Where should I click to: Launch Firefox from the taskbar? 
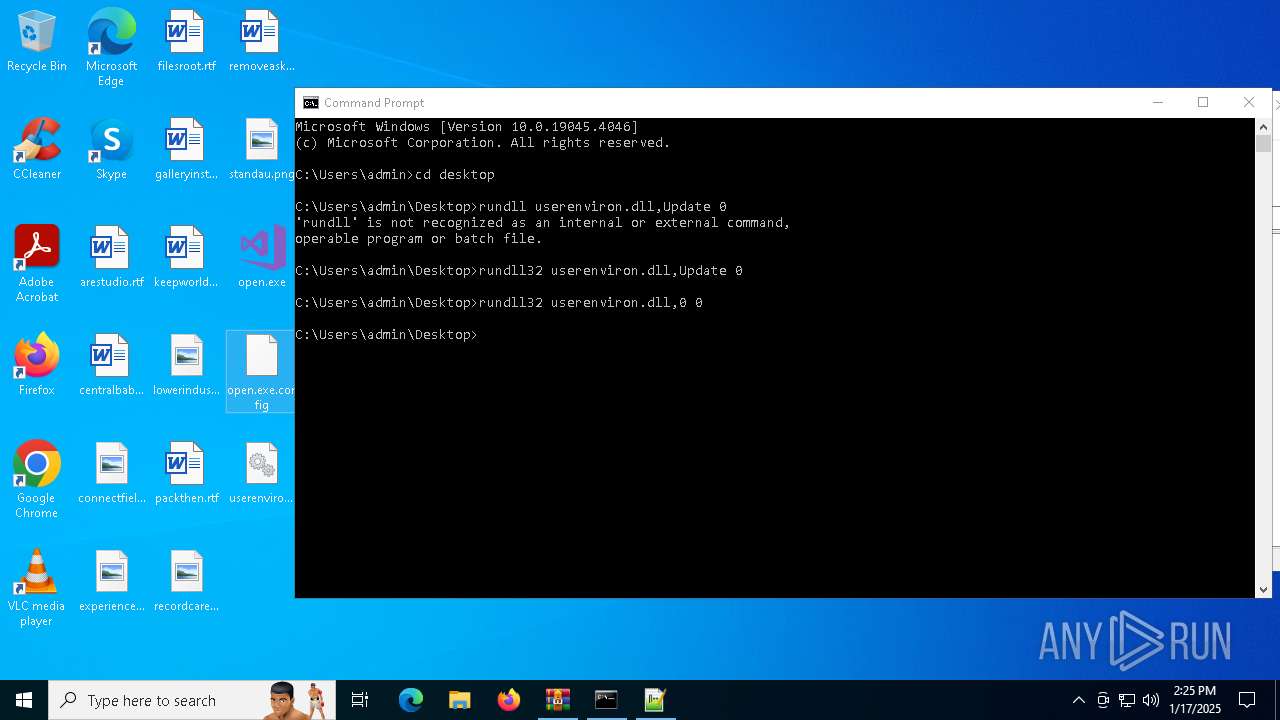tap(509, 700)
